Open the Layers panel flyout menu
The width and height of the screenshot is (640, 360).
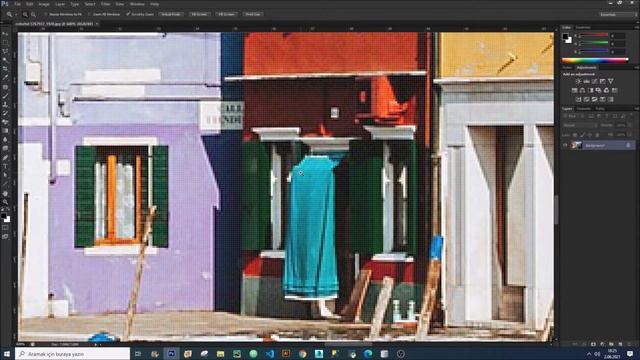point(636,109)
